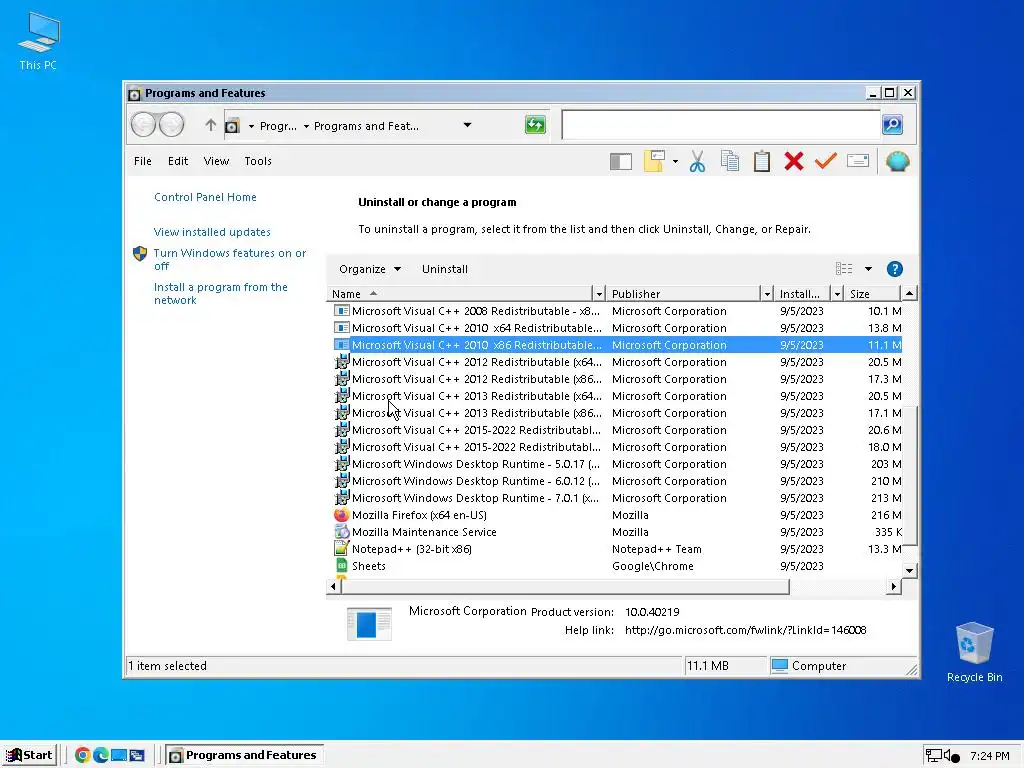Go up one level with the up arrow
Image resolution: width=1024 pixels, height=768 pixels.
[210, 125]
